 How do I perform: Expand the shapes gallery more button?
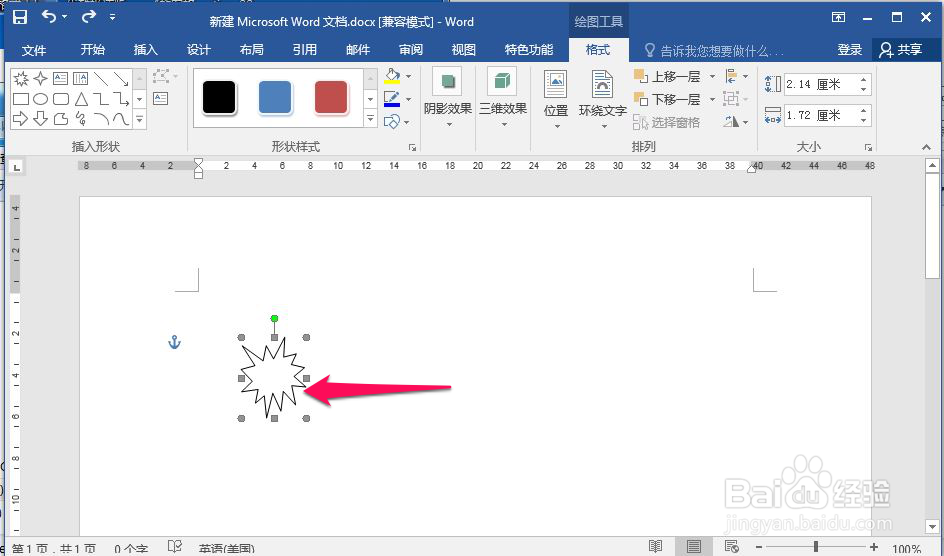click(140, 119)
